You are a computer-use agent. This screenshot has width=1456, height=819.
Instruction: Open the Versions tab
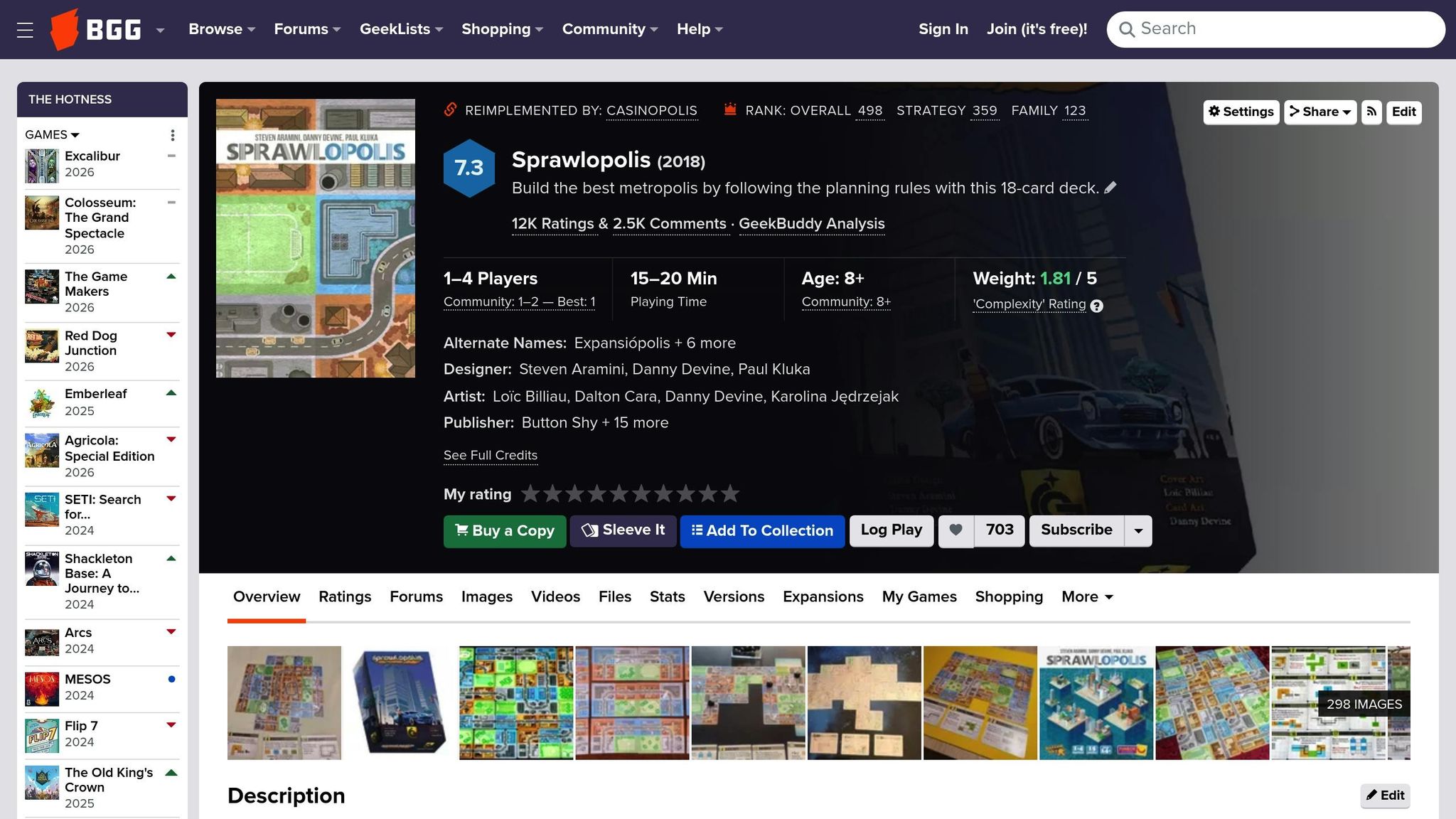(734, 597)
